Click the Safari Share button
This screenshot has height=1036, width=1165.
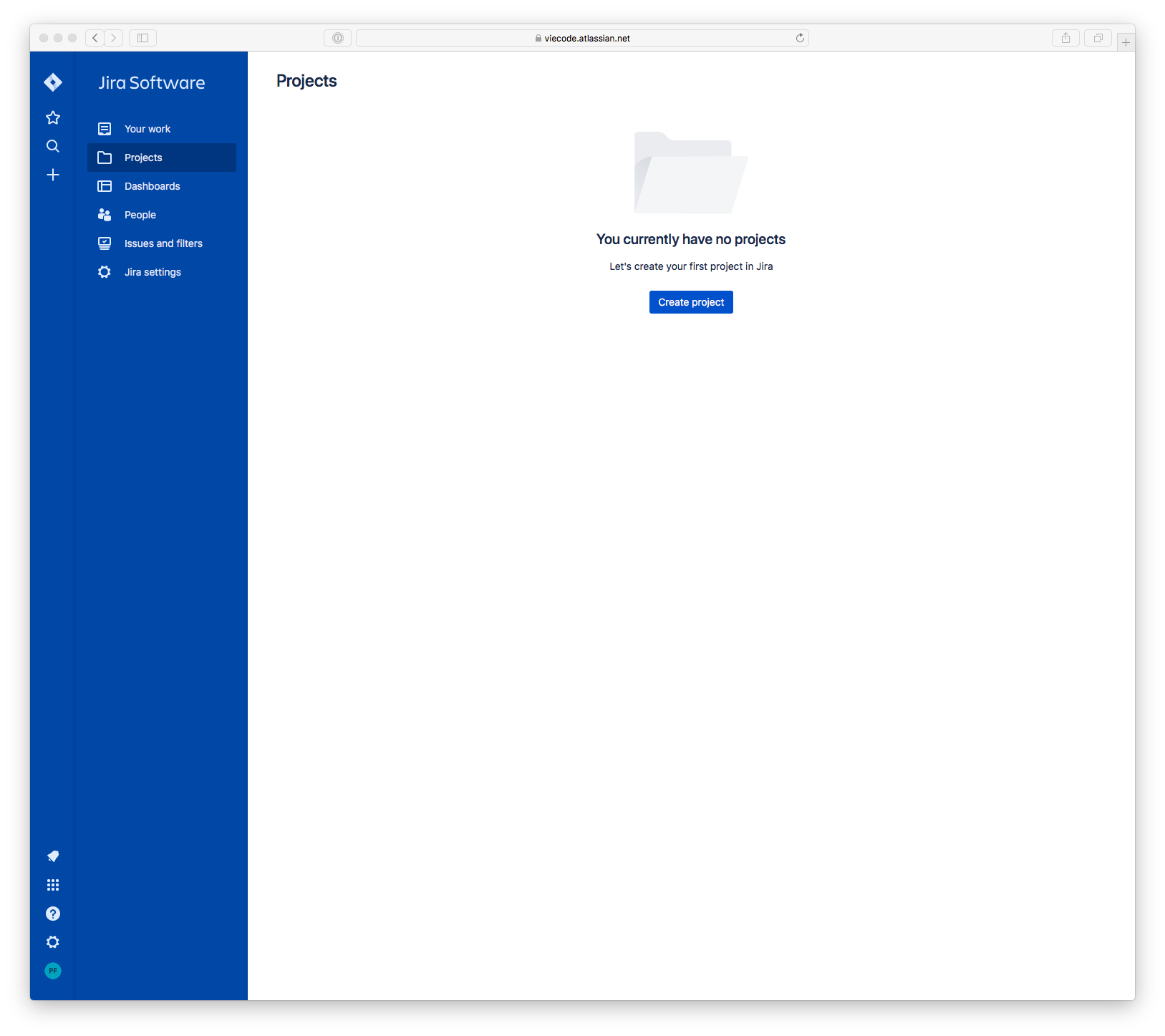[1065, 38]
